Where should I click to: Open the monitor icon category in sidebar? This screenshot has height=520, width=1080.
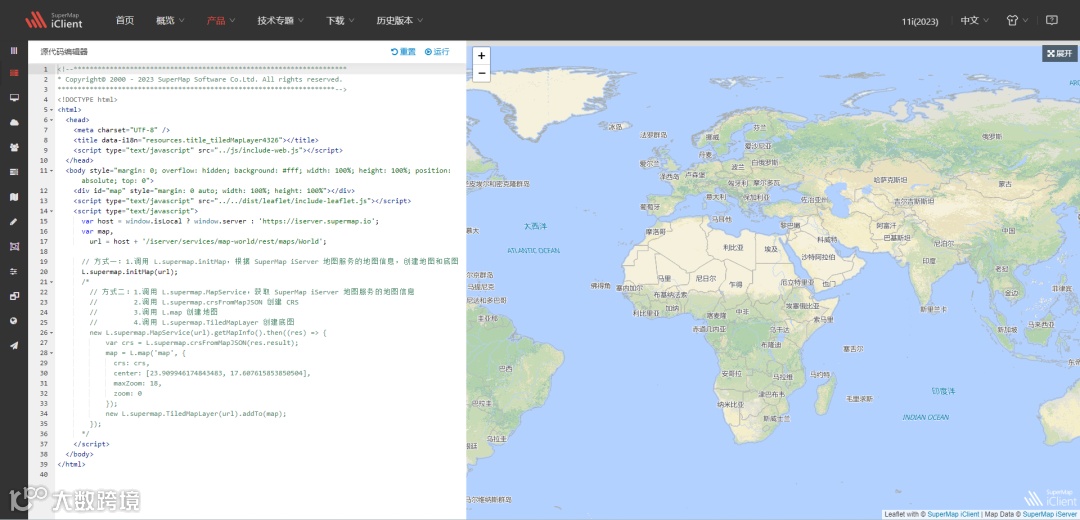[14, 98]
